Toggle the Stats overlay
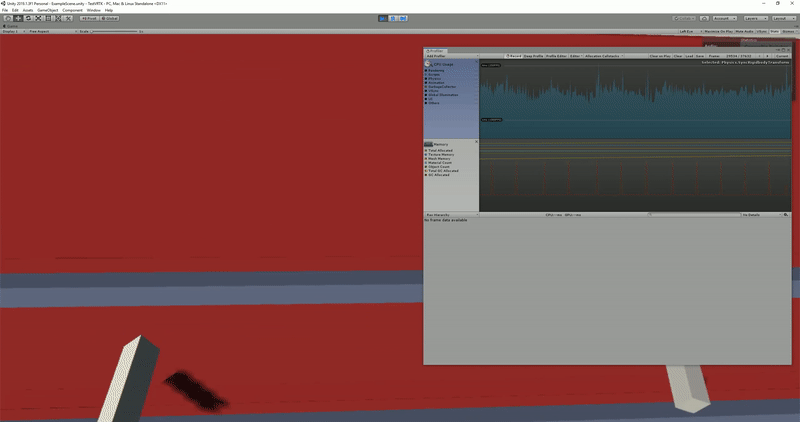 click(774, 32)
